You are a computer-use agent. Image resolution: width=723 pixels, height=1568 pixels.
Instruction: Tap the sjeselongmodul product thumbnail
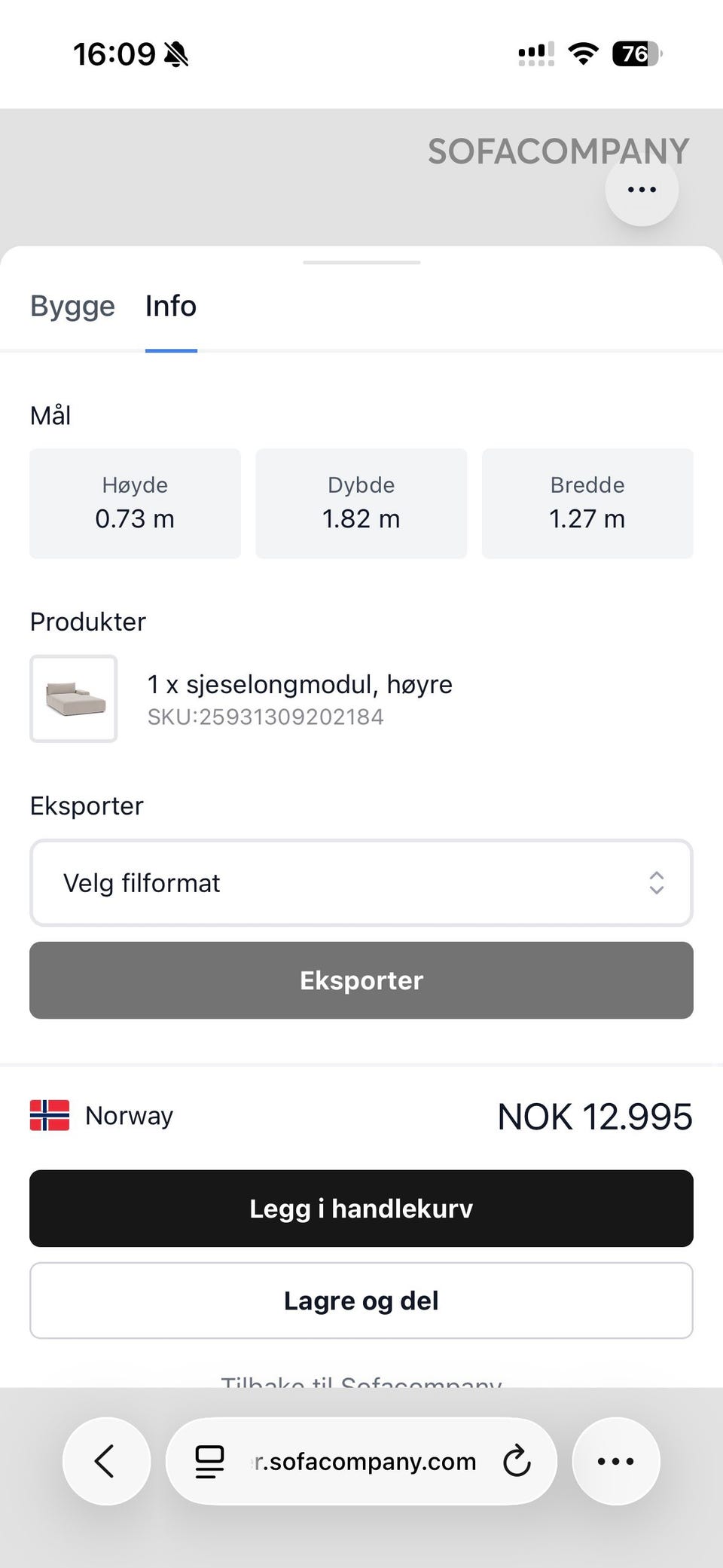pos(74,698)
